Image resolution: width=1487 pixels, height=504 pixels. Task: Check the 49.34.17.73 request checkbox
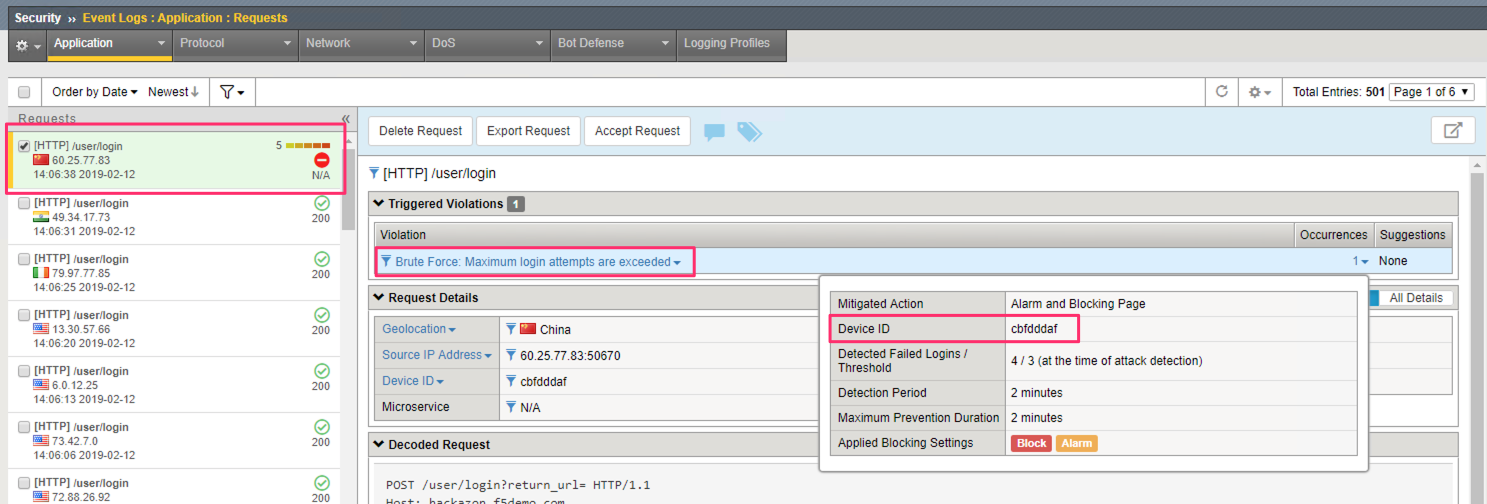[x=24, y=203]
